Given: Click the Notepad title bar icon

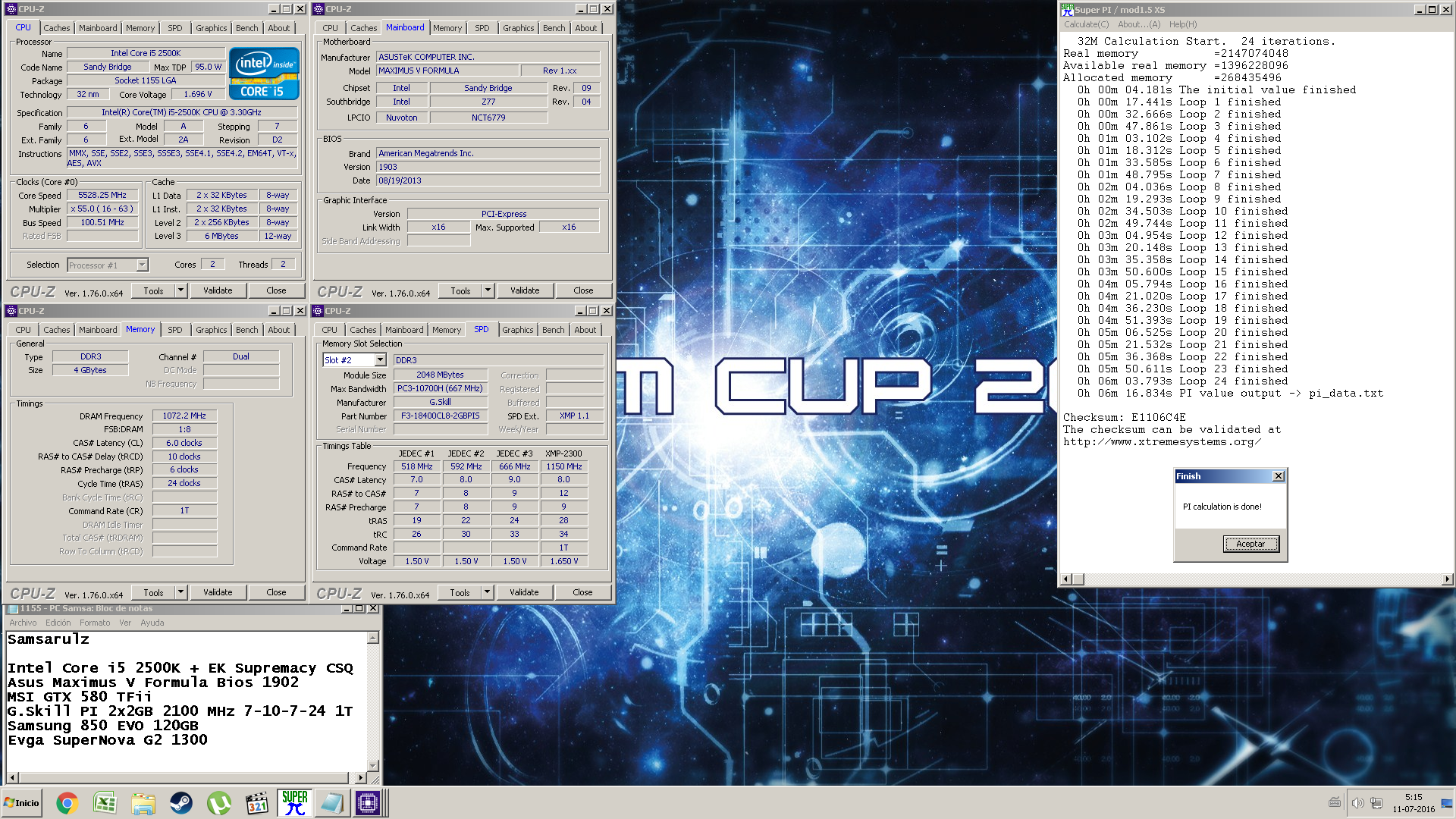Looking at the screenshot, I should pos(12,609).
